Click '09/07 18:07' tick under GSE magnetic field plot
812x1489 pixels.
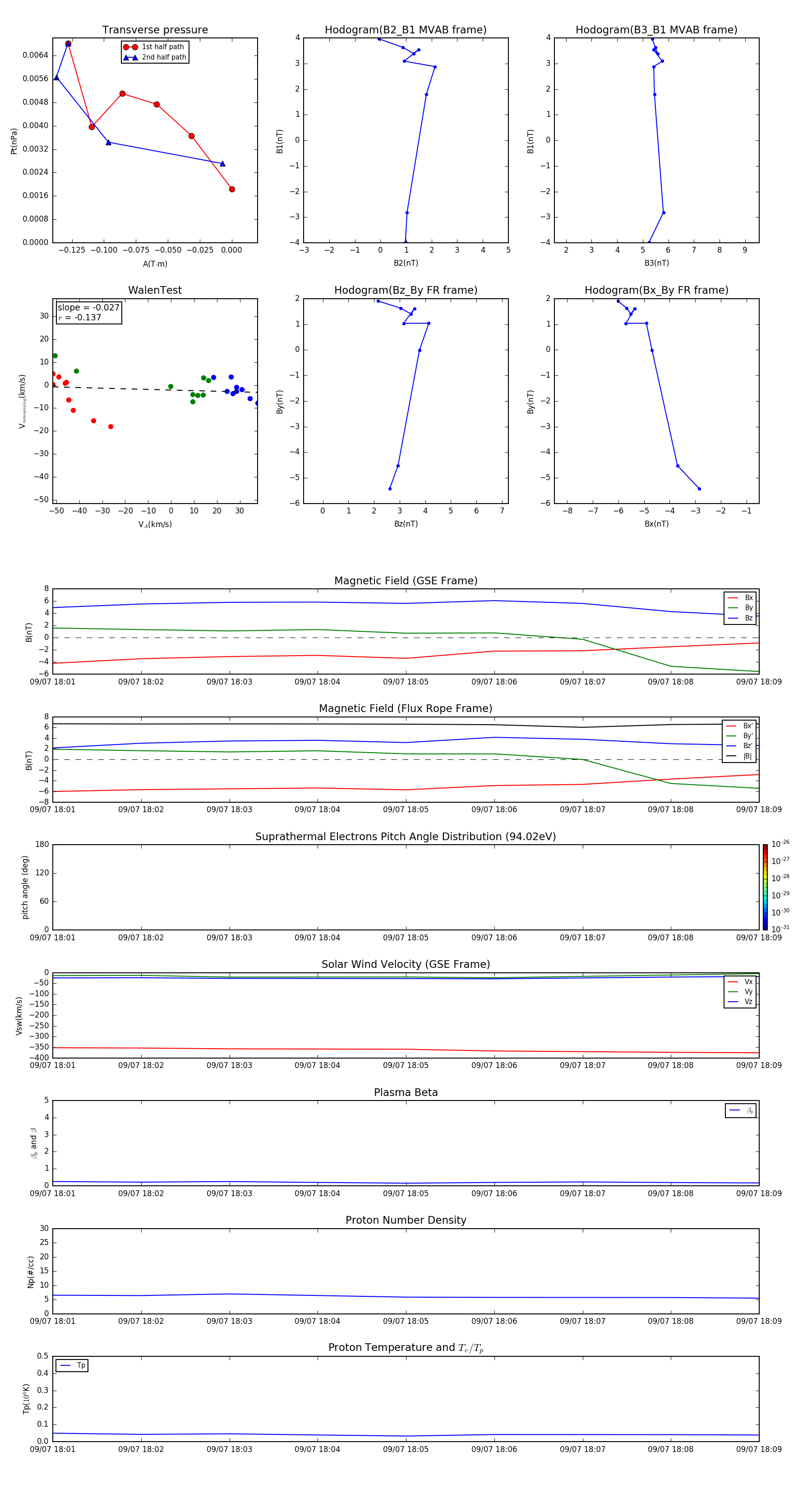(x=582, y=682)
